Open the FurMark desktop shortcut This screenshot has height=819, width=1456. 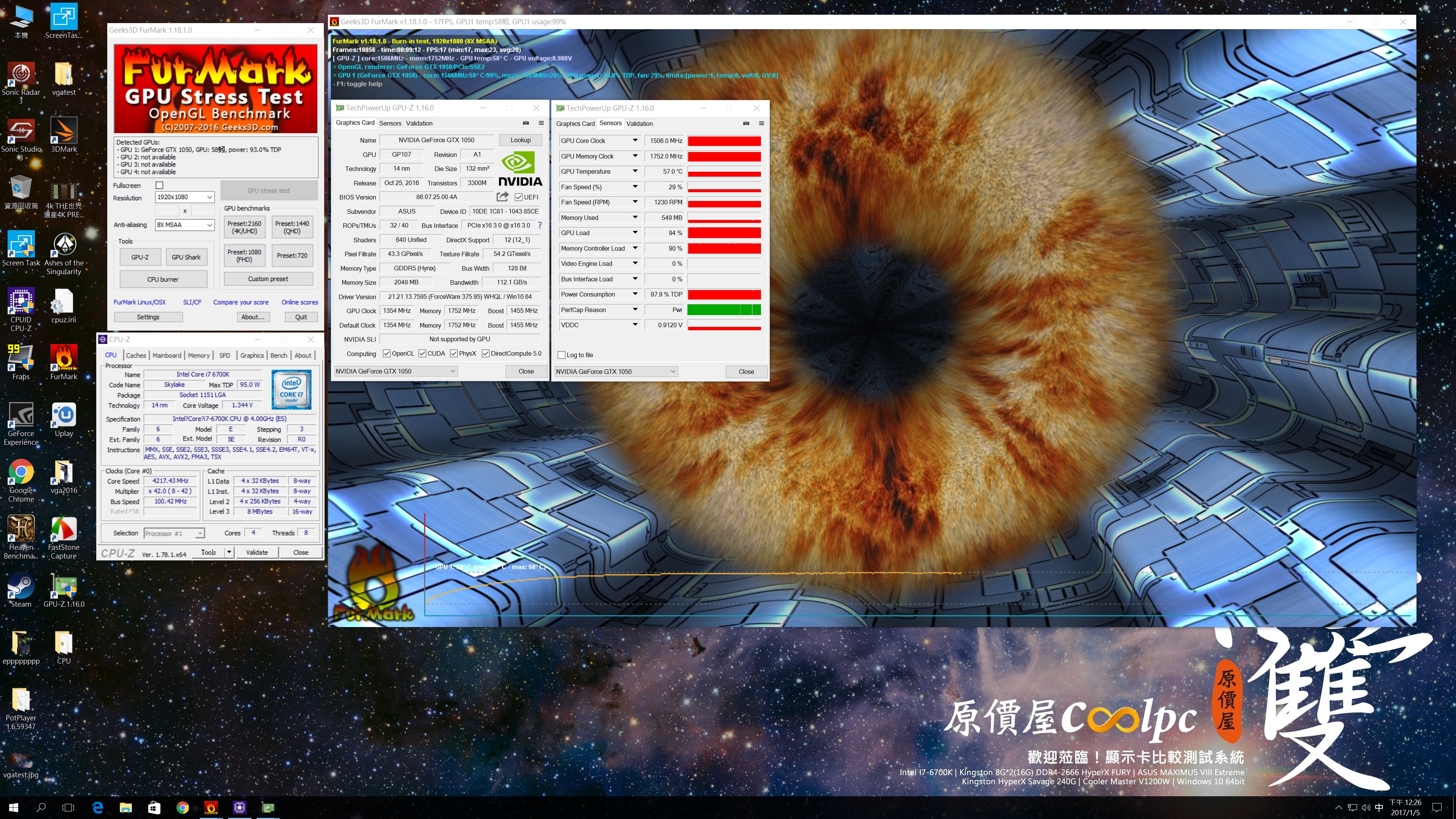[x=64, y=362]
